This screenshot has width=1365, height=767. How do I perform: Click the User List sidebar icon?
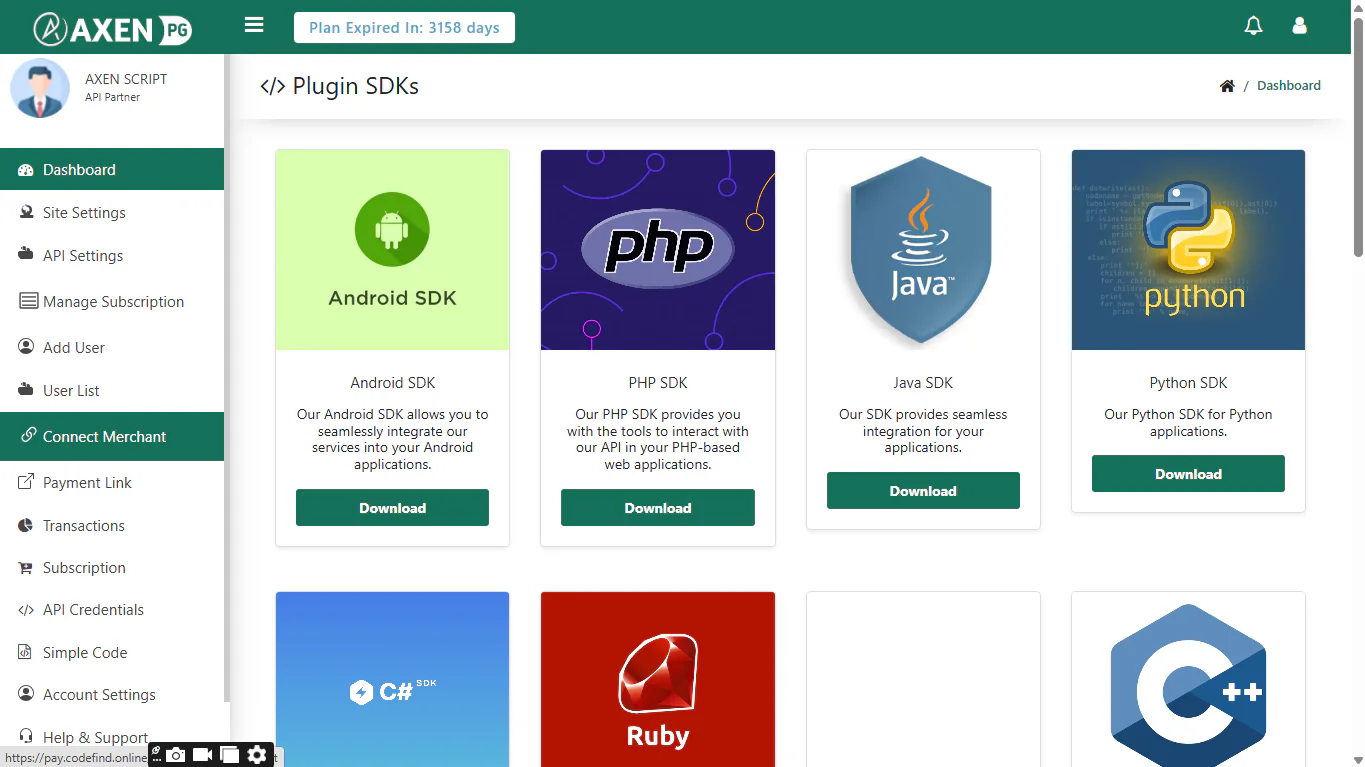coord(26,390)
